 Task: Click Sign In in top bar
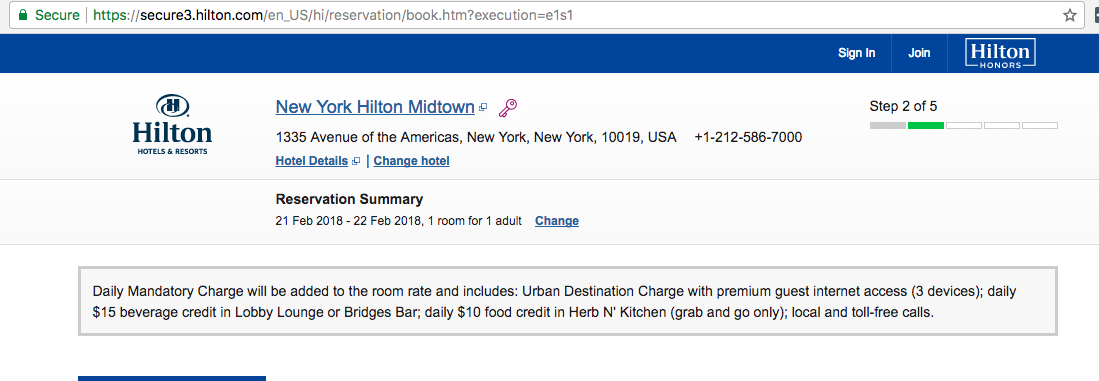pyautogui.click(x=856, y=53)
